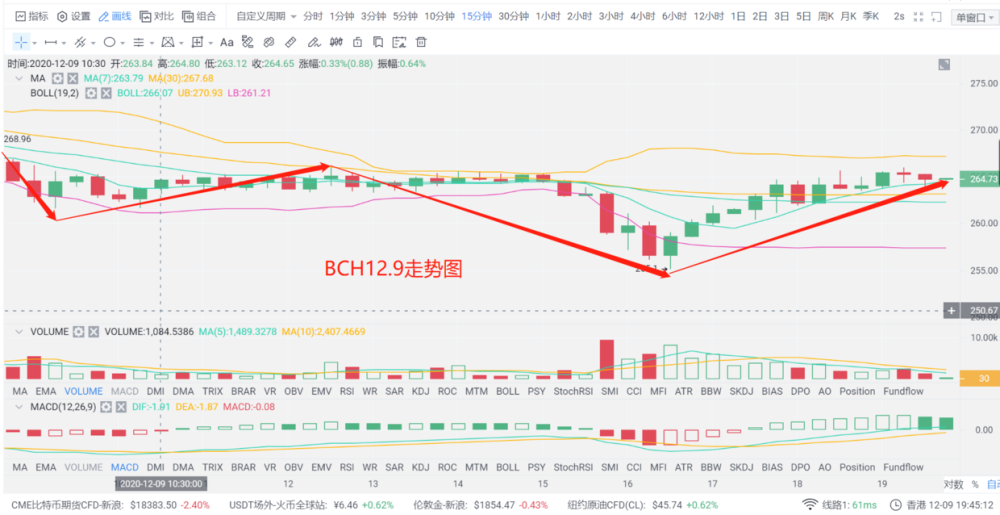Click the candlestick pattern icon in drawing toolbar
Viewport: 1000px width, 515px height.
coord(336,43)
